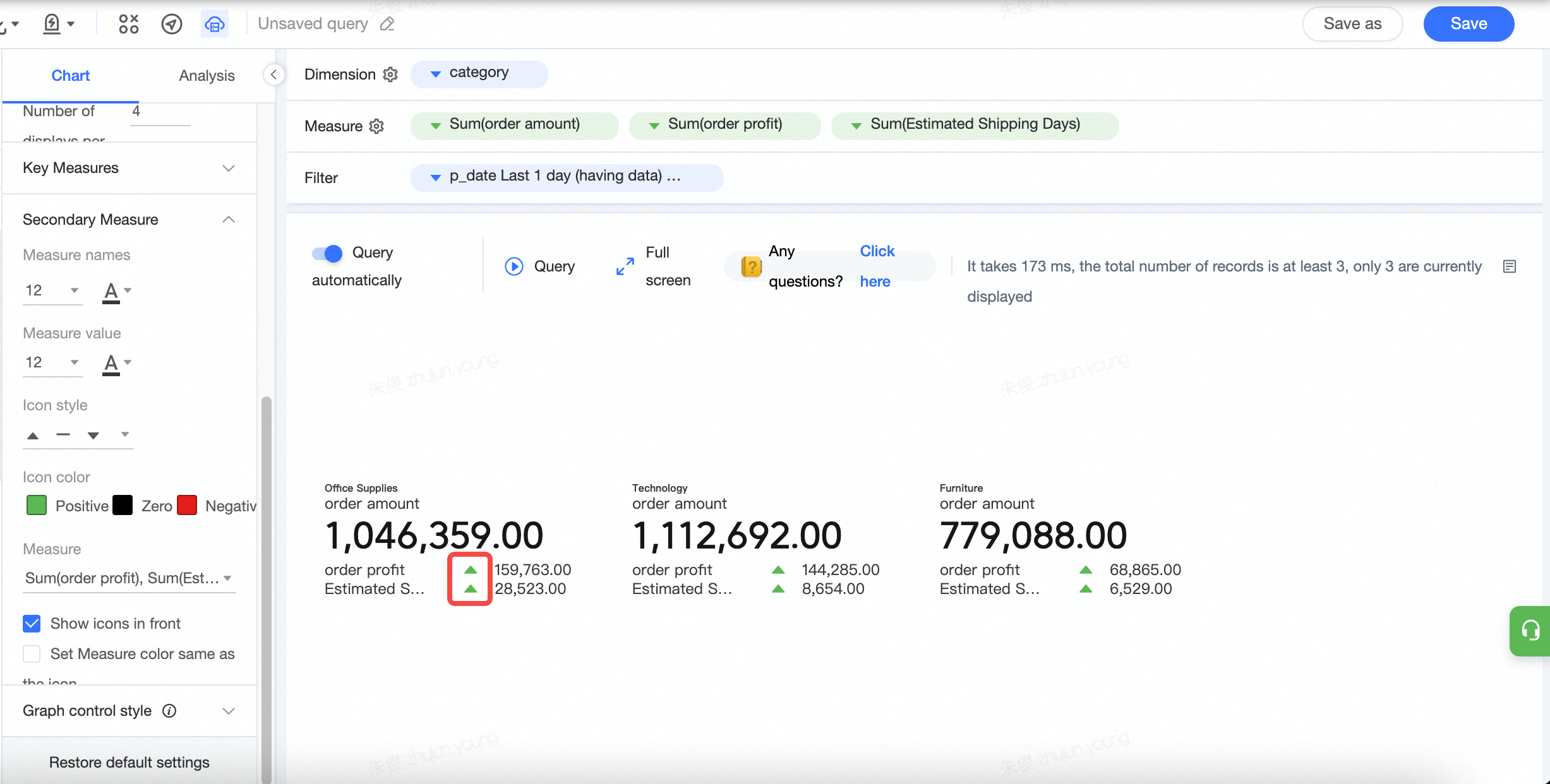
Task: Click the Number of displays input field
Action: tap(160, 112)
